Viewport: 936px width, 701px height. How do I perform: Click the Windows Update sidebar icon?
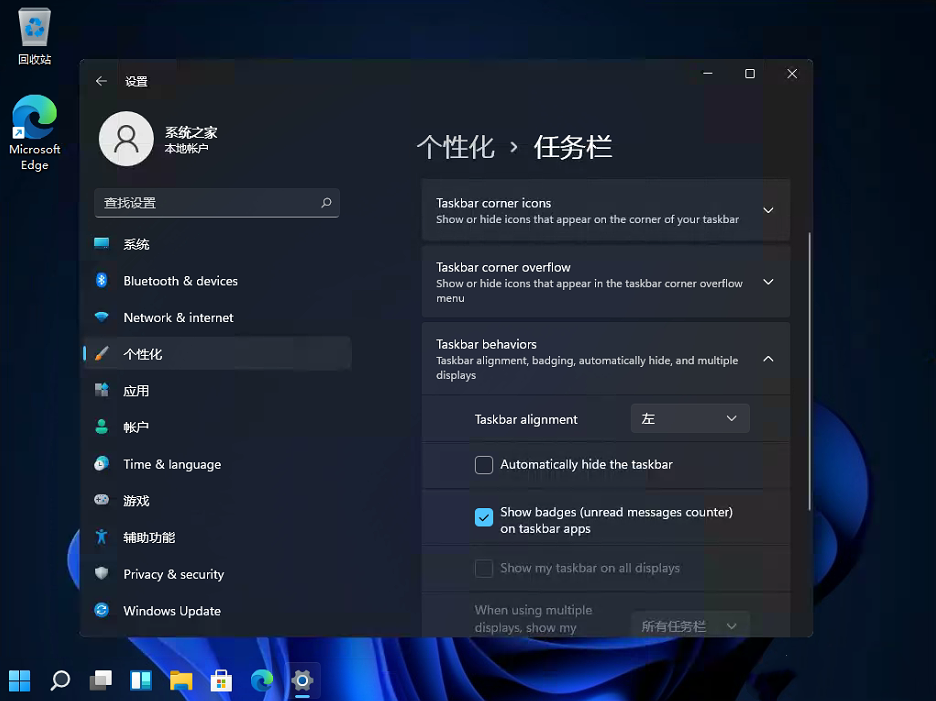pyautogui.click(x=101, y=610)
